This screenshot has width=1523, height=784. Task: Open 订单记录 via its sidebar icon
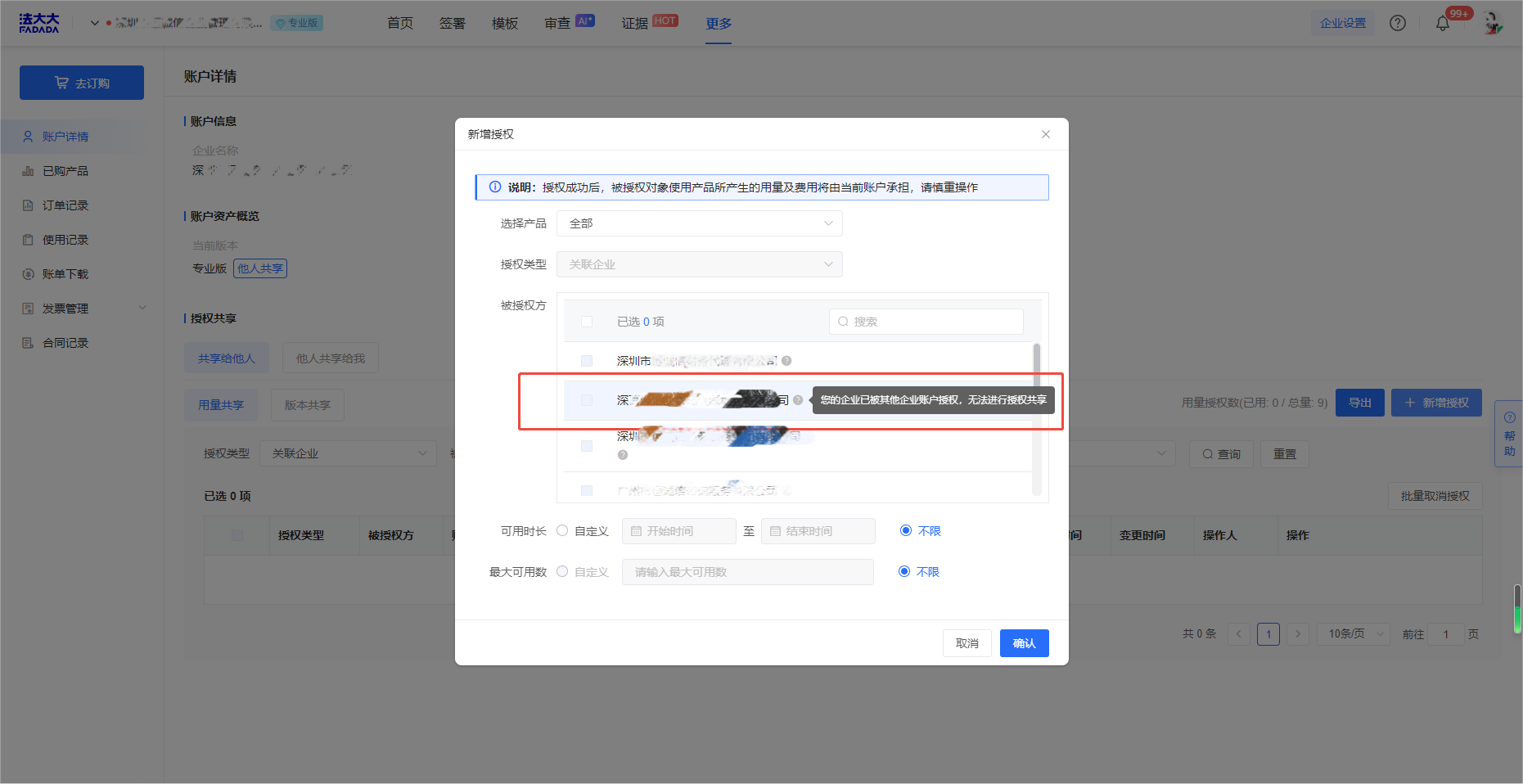click(28, 205)
